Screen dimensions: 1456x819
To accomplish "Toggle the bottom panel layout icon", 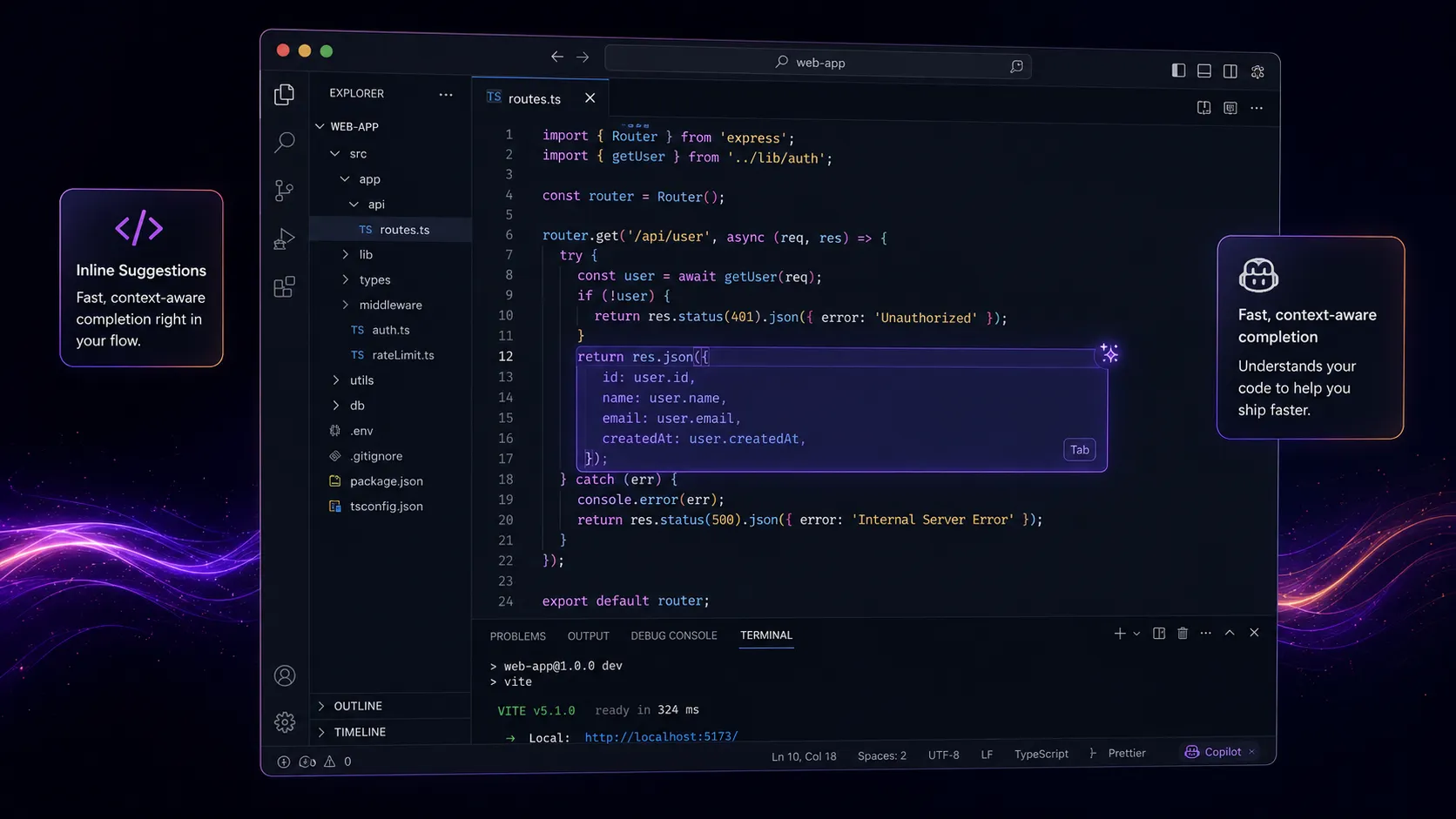I will point(1204,71).
